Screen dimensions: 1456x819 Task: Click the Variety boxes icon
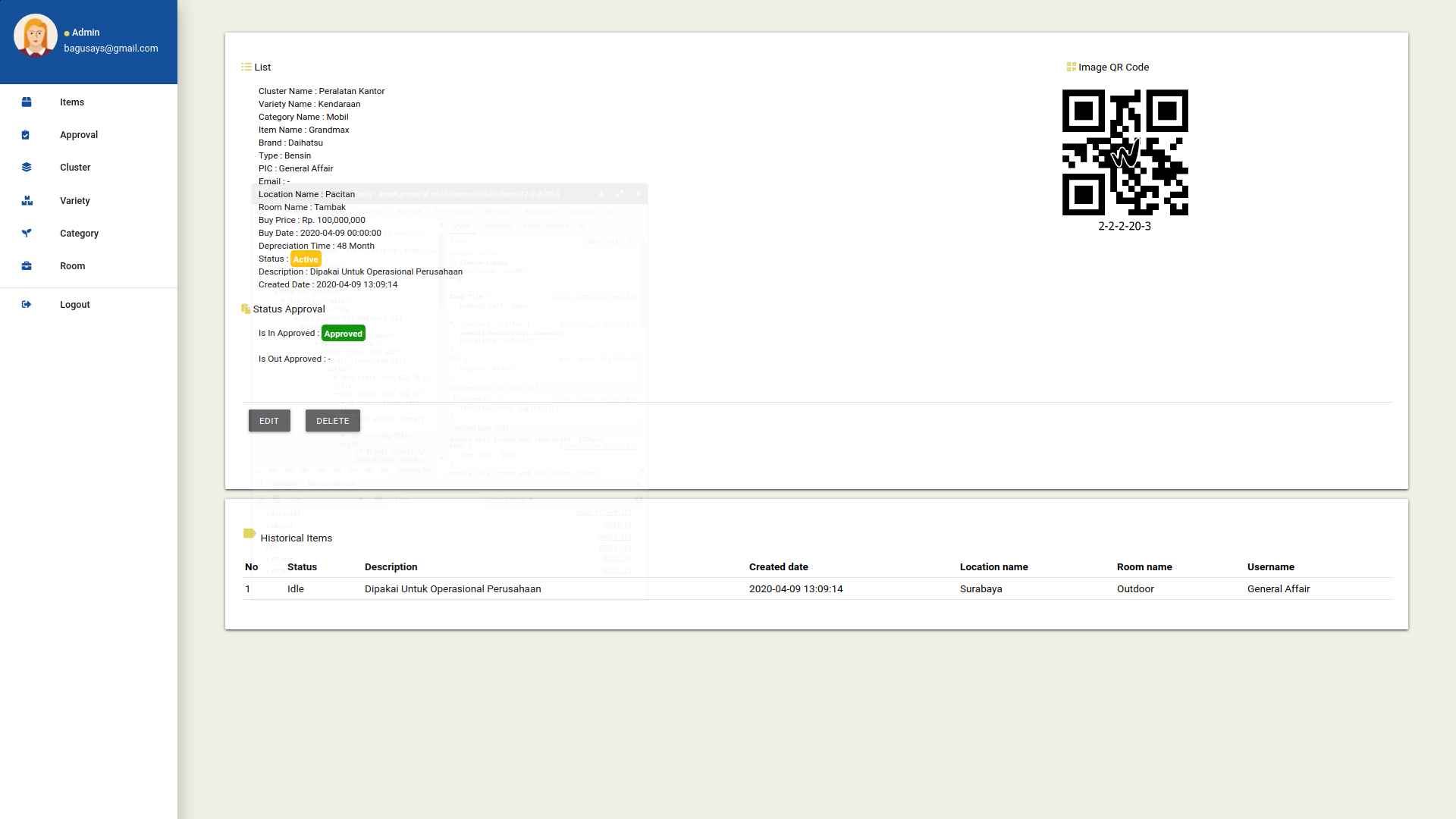(27, 201)
